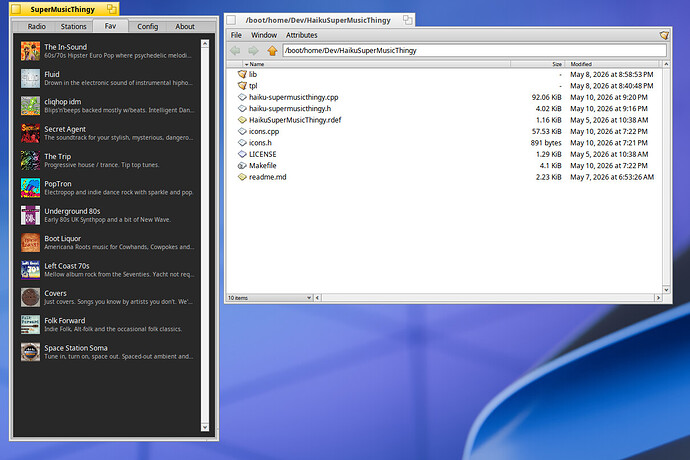Select the Folk Forward station icon
The image size is (690, 460).
(x=30, y=324)
